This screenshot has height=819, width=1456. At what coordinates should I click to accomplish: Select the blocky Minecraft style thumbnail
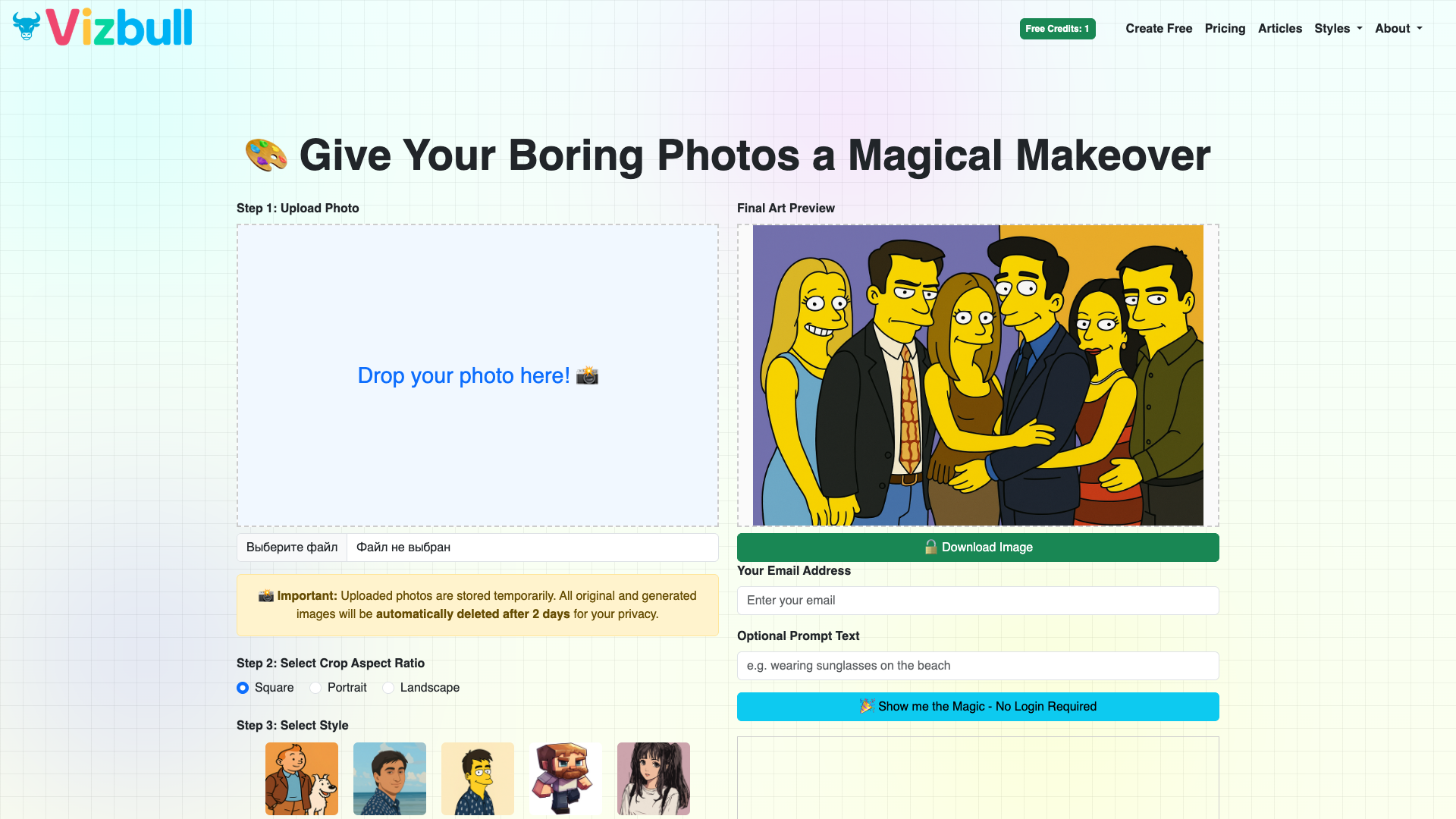[566, 779]
